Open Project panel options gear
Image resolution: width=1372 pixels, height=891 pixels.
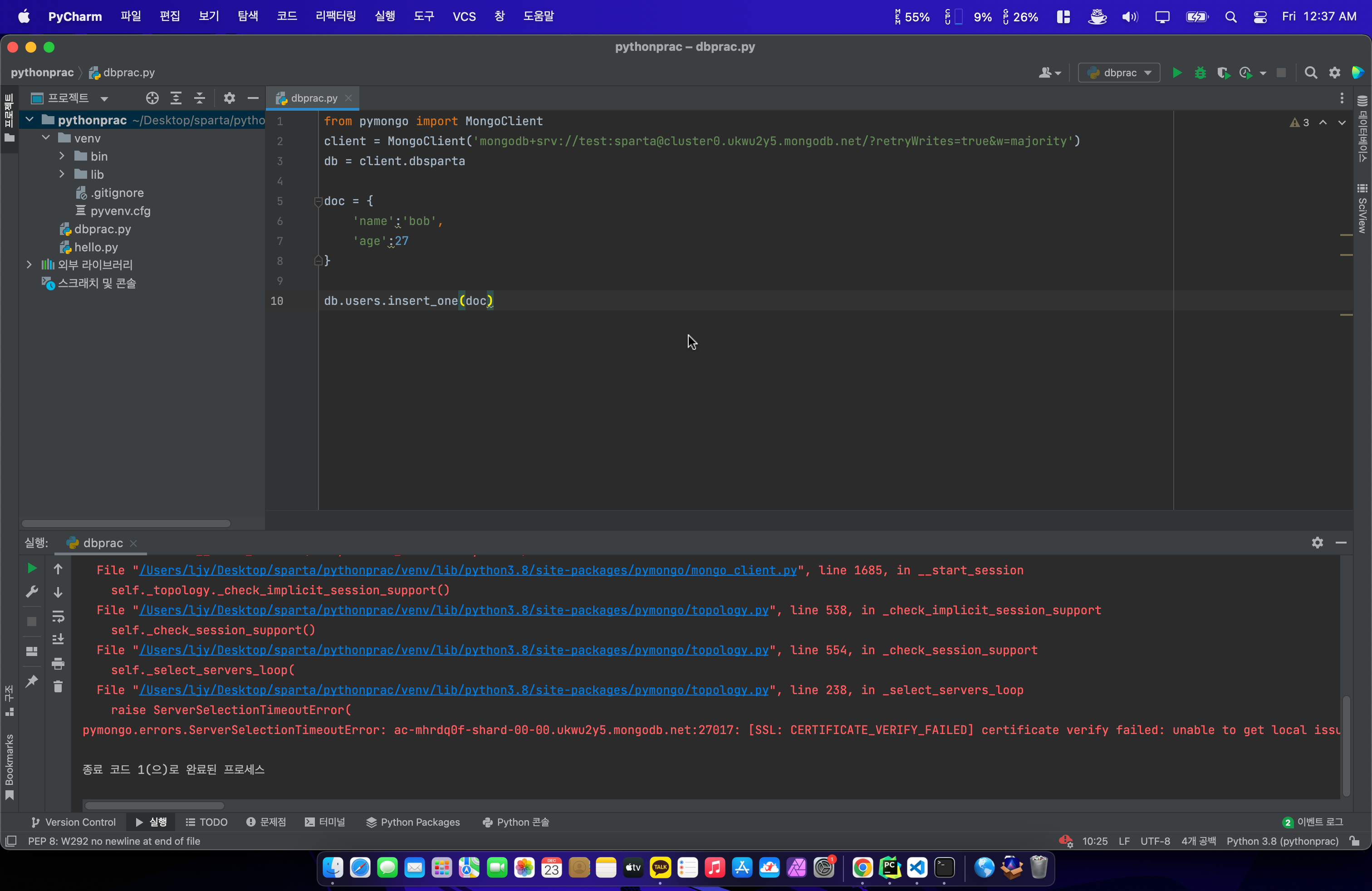point(230,98)
